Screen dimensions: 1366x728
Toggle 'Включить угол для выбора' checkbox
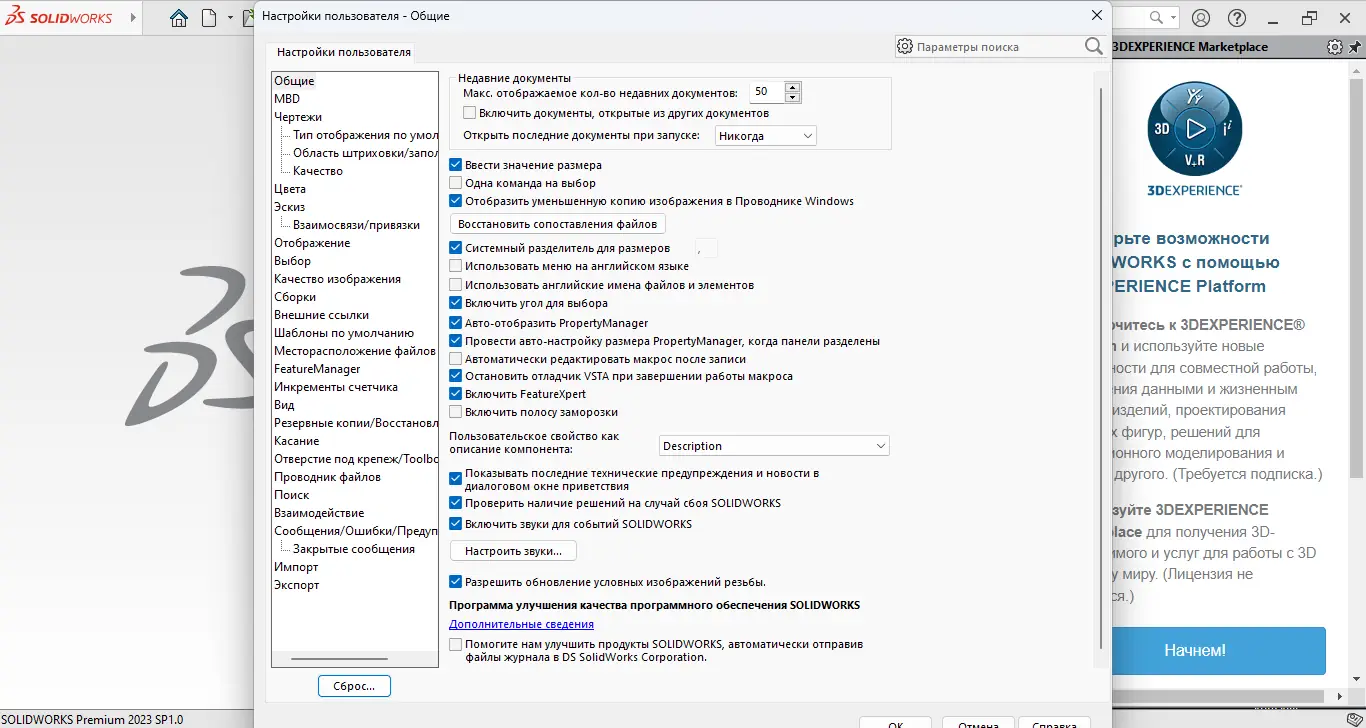pyautogui.click(x=456, y=303)
